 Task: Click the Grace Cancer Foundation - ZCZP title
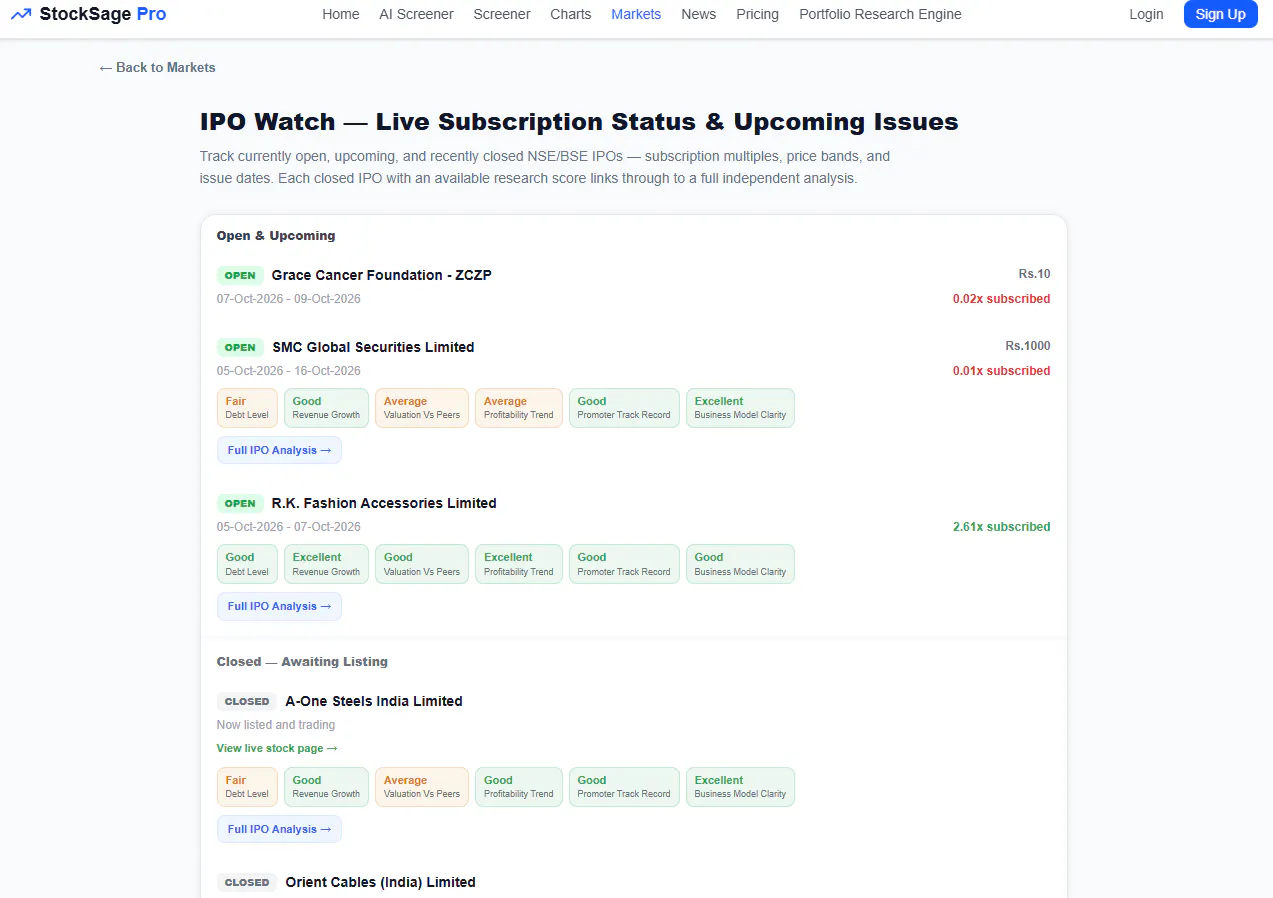382,275
